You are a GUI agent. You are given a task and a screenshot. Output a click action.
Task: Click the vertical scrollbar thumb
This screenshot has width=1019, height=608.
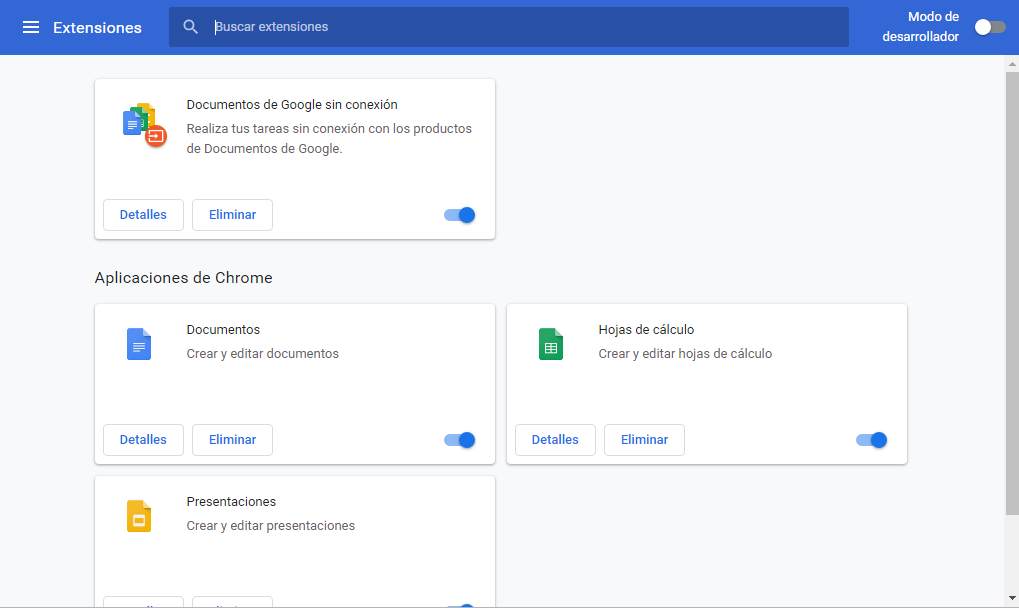click(1012, 292)
